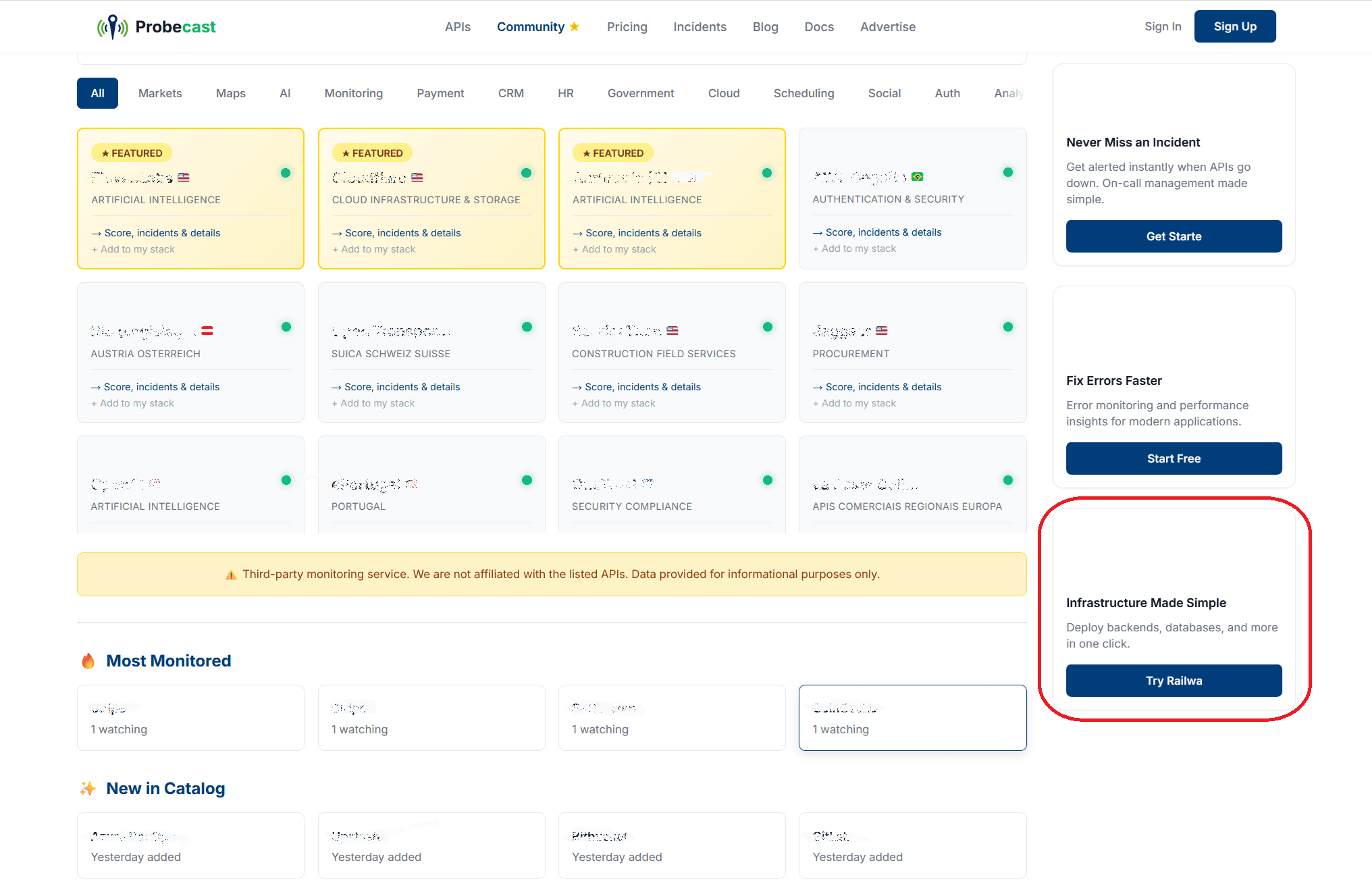Open the Pricing menu item

tap(627, 27)
